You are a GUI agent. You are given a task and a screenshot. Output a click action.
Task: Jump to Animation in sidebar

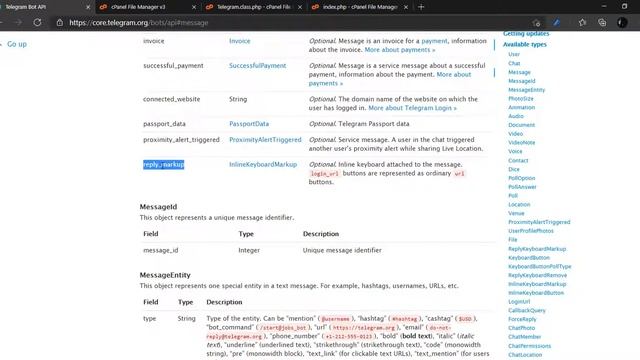tap(521, 107)
